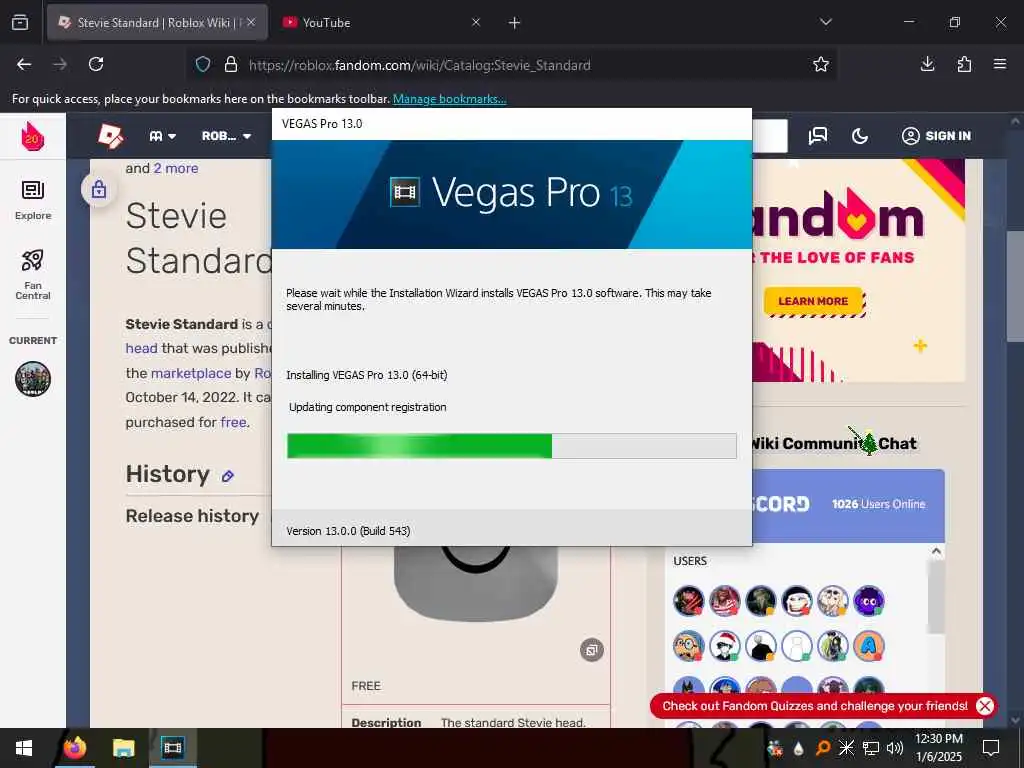This screenshot has width=1024, height=768.
Task: Bookmark this page with star icon
Action: pyautogui.click(x=821, y=64)
